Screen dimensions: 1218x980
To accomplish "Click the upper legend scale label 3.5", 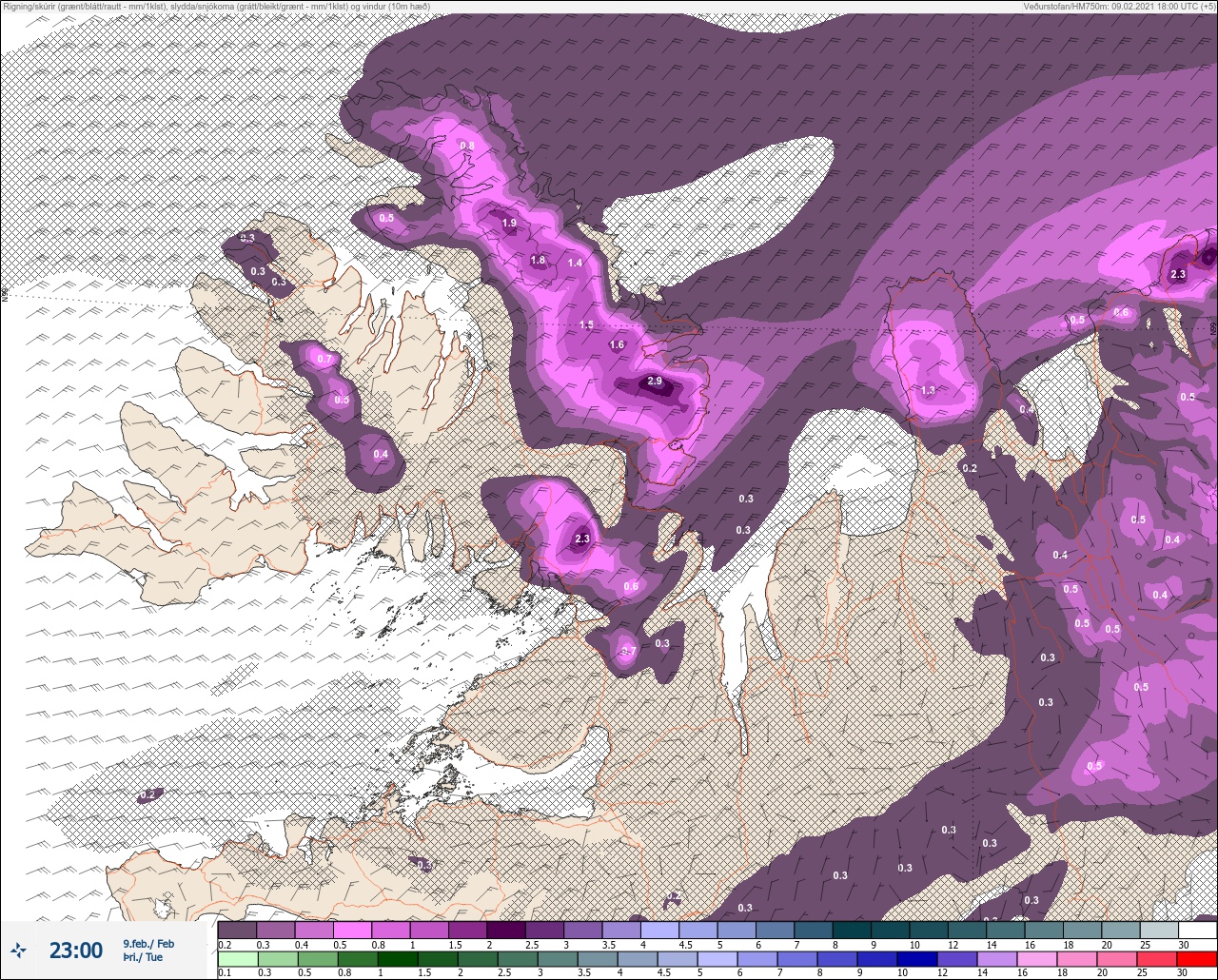I will (608, 945).
